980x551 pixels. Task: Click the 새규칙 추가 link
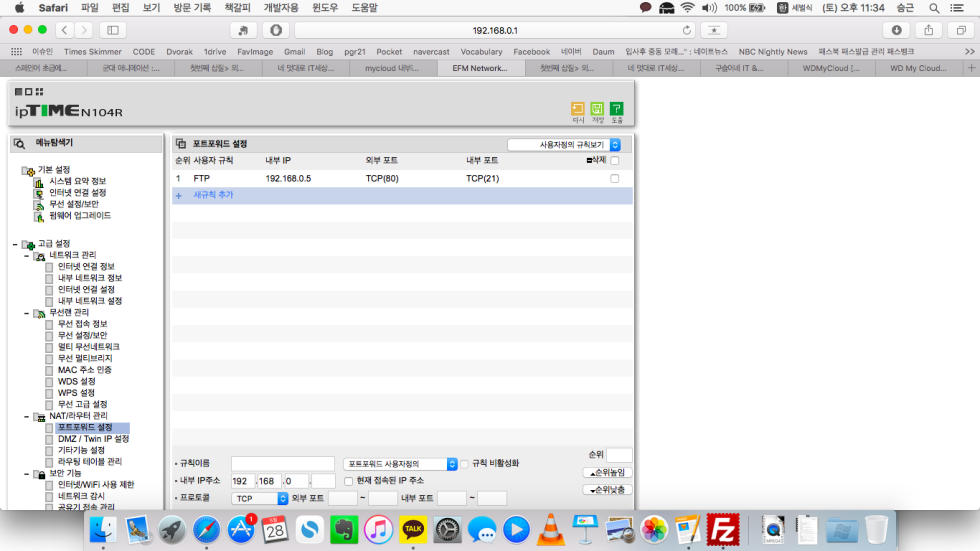(213, 195)
